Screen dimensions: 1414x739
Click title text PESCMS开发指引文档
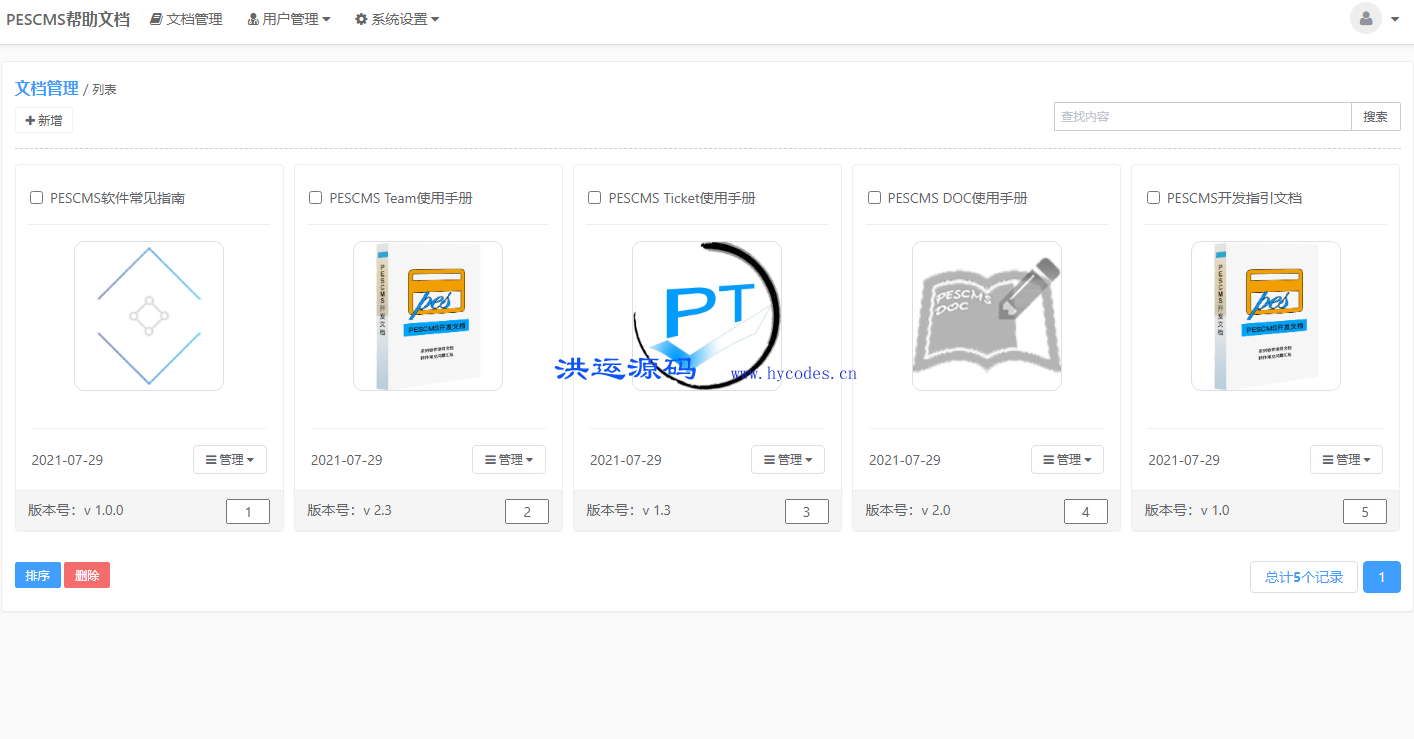(x=1235, y=198)
